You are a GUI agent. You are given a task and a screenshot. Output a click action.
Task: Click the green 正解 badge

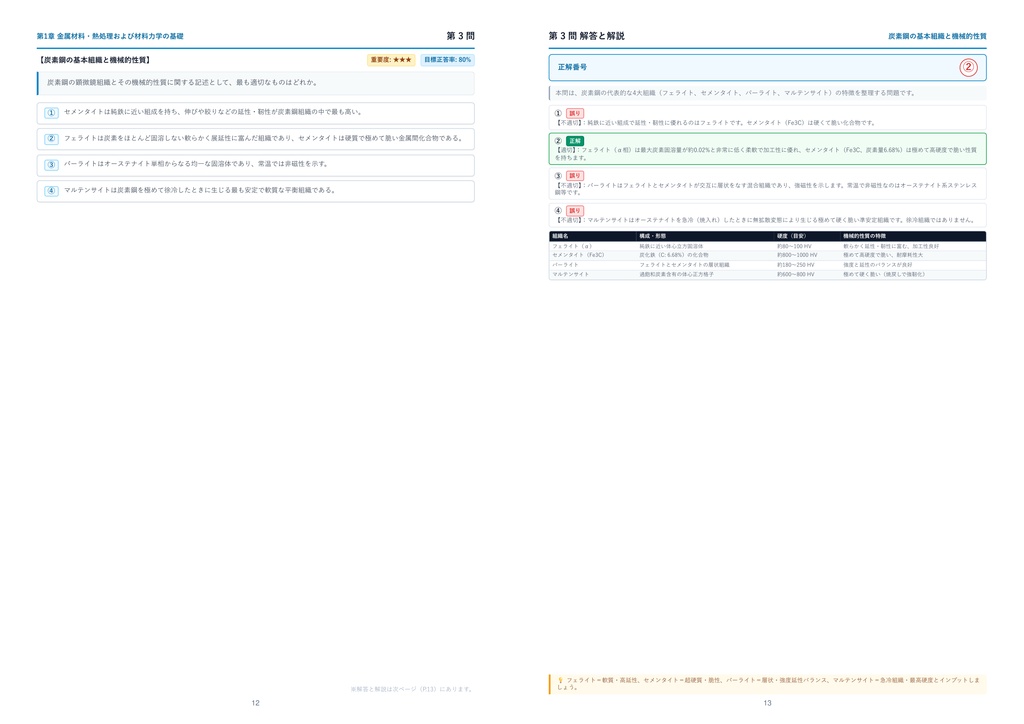coord(575,141)
